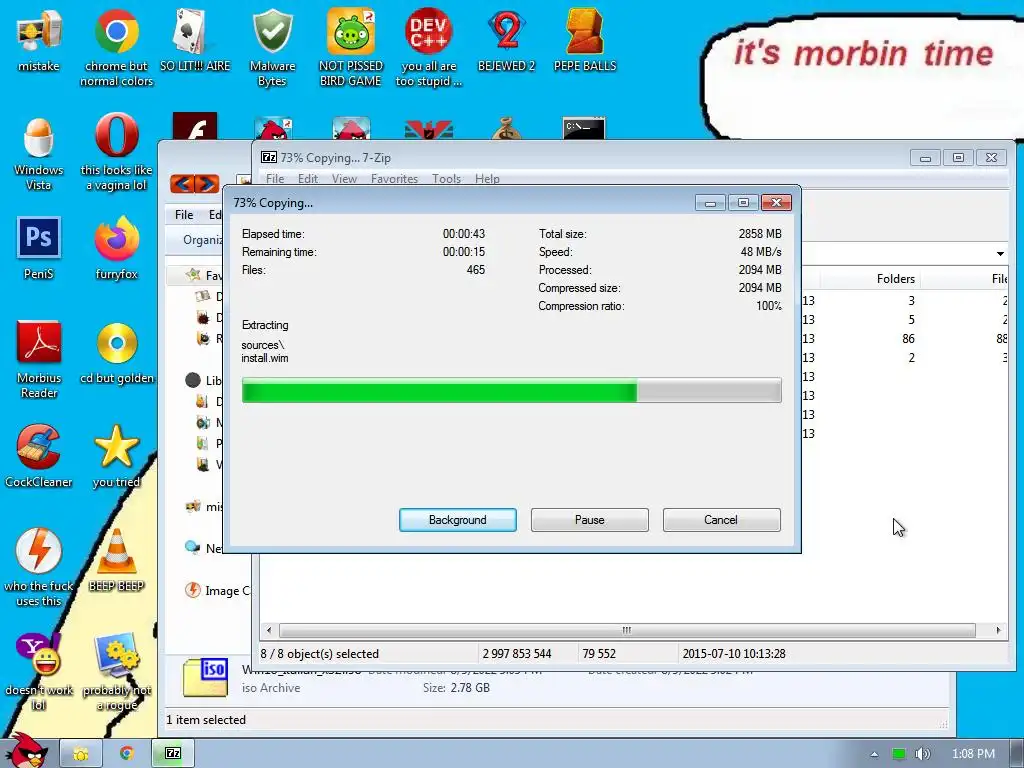Click the Explorer forward arrow button
Viewport: 1024px width, 768px height.
pos(207,184)
